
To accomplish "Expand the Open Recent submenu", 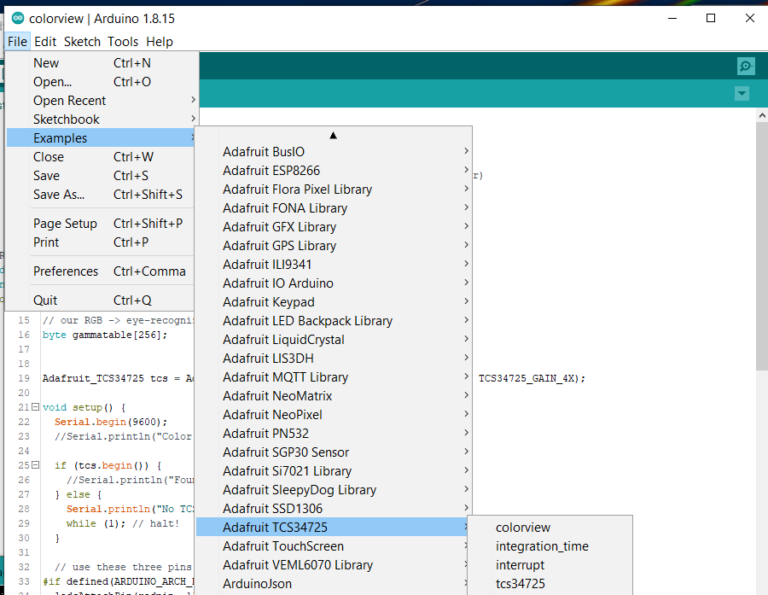I will [102, 100].
